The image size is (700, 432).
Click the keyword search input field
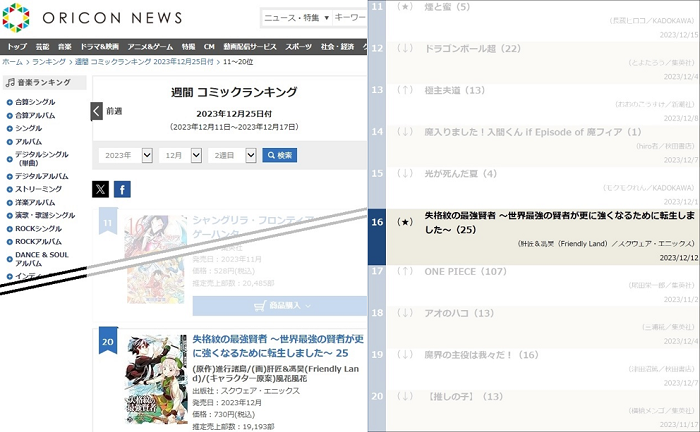click(x=350, y=17)
